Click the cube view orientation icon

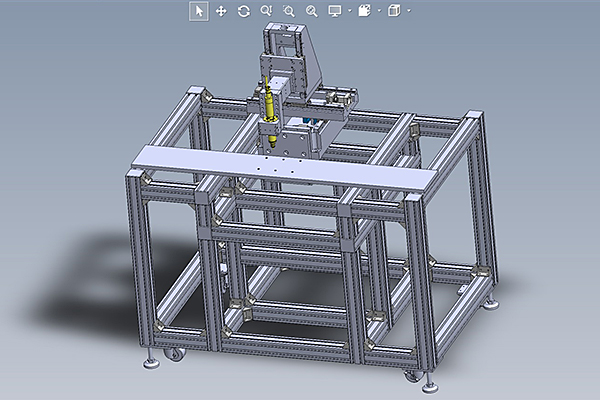[394, 11]
